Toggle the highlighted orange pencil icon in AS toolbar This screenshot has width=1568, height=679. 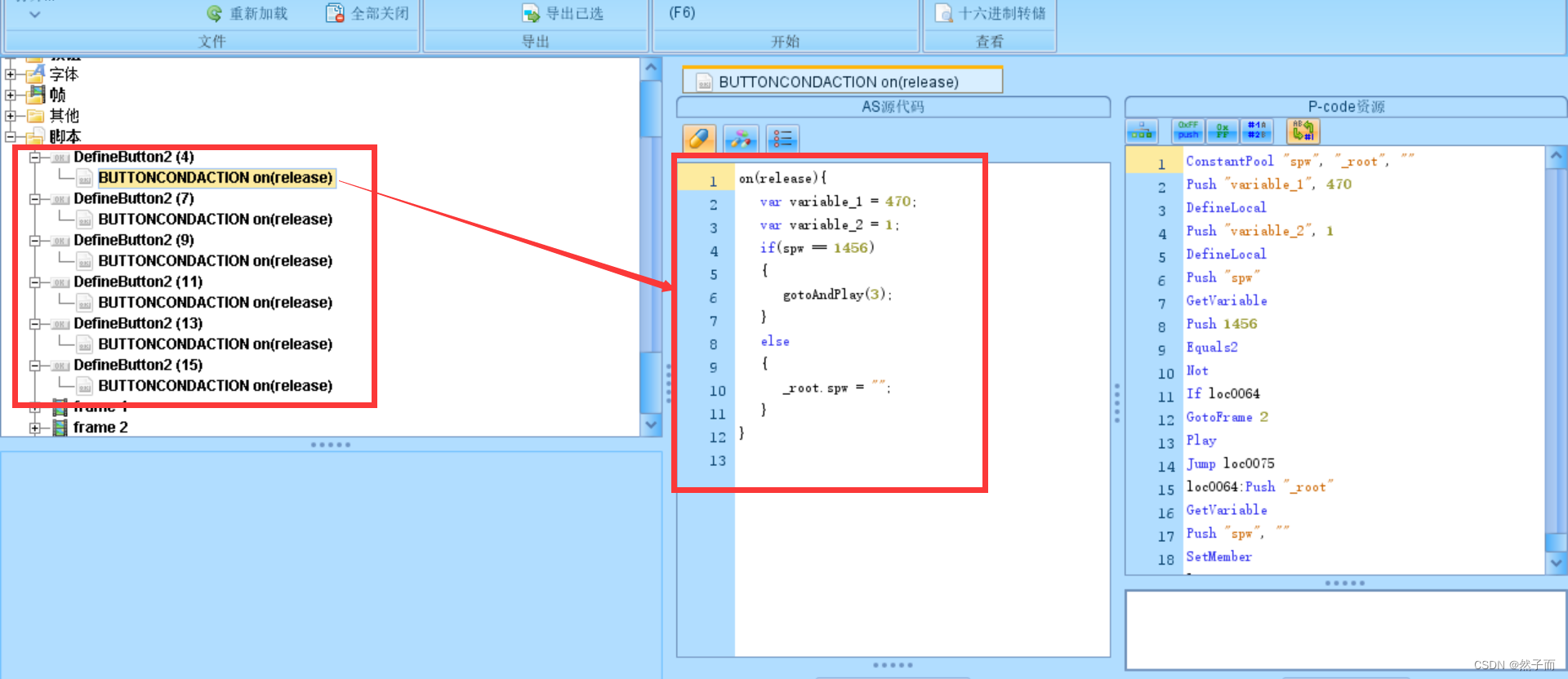point(699,140)
